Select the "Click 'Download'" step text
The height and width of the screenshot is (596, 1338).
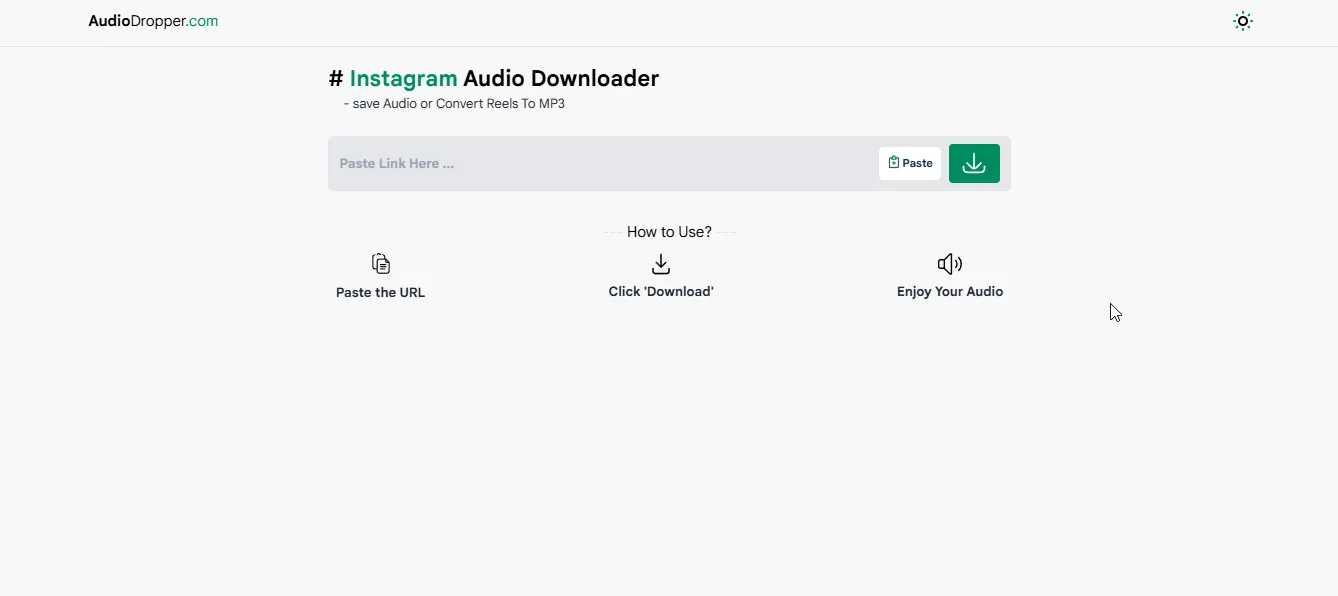pos(661,292)
